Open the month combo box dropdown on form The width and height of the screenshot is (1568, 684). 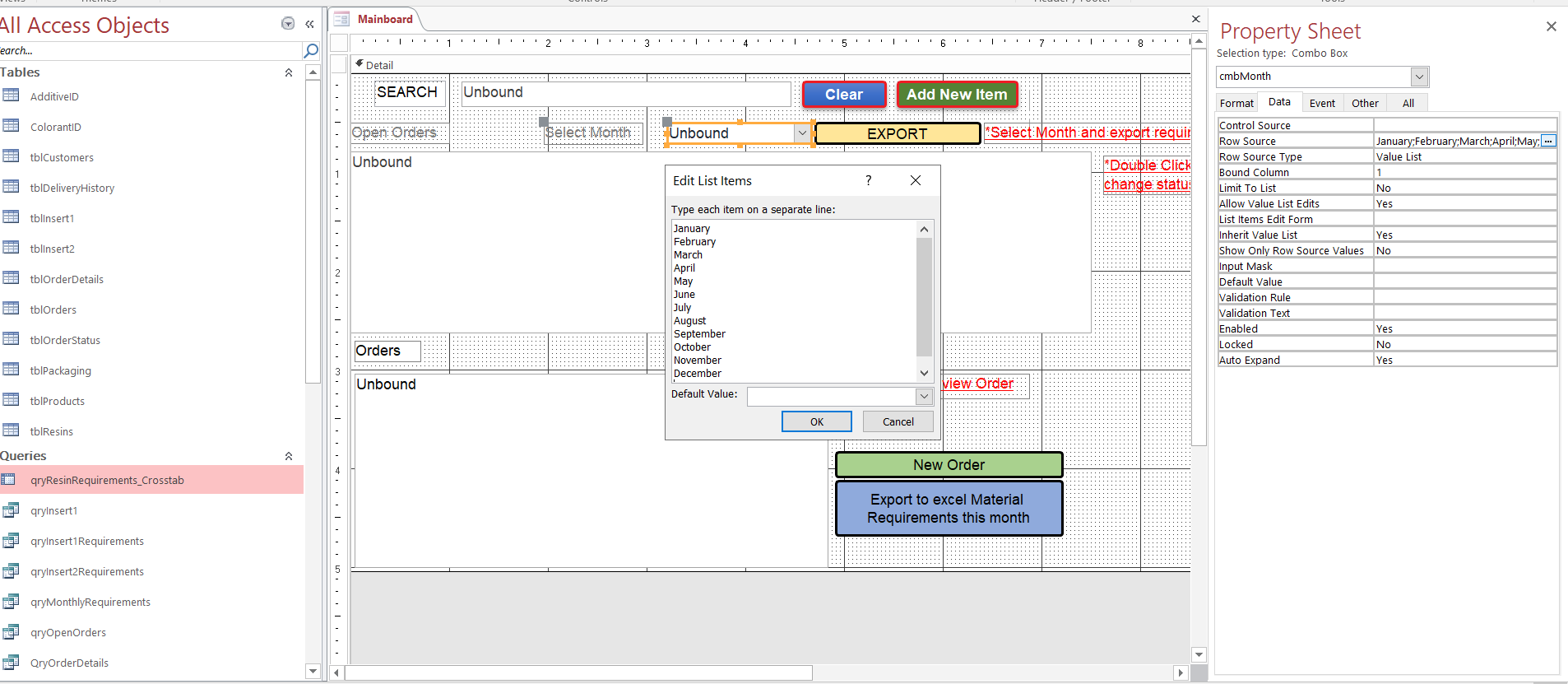[x=802, y=133]
